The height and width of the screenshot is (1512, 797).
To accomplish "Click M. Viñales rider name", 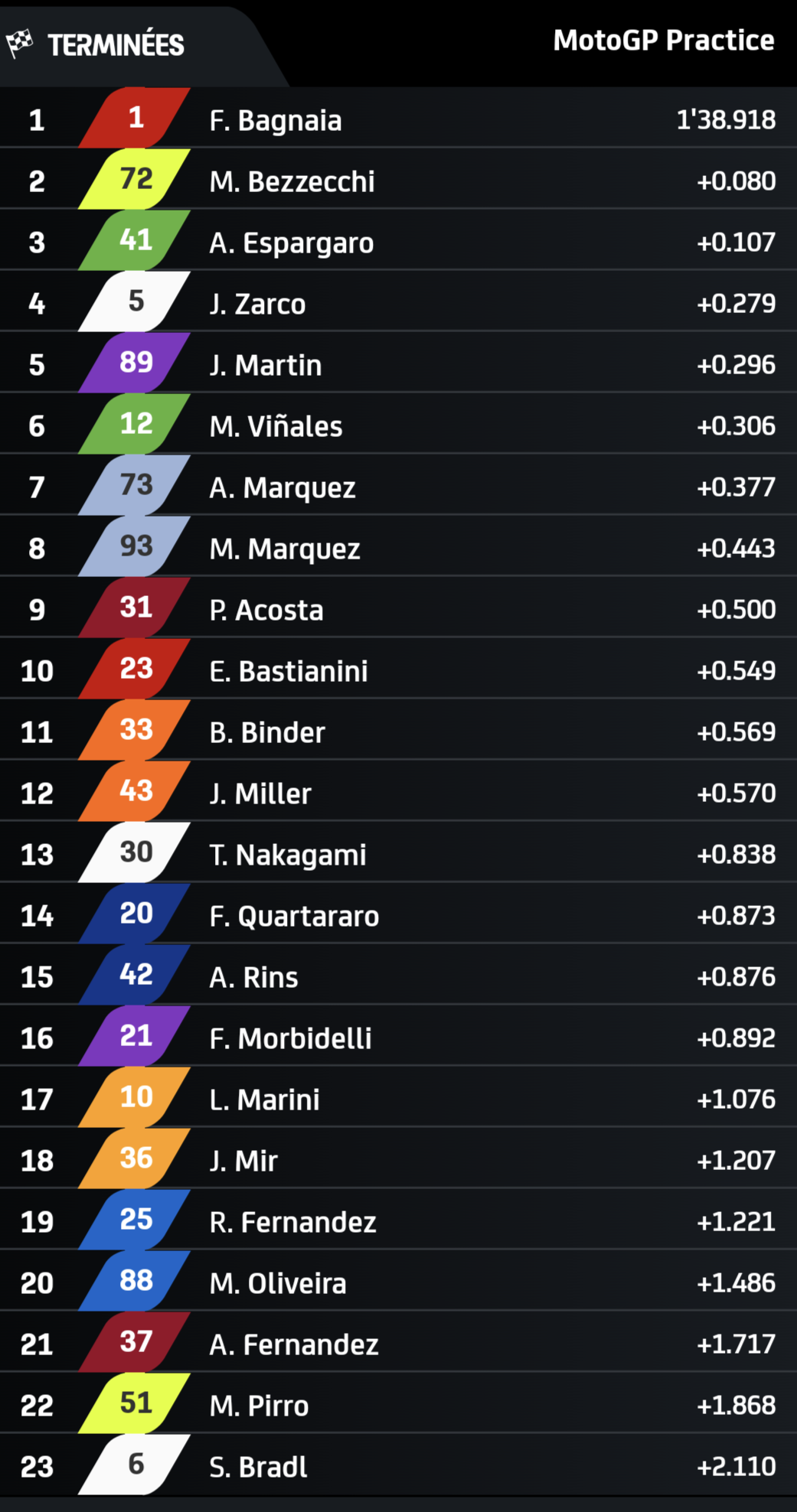I will click(276, 426).
